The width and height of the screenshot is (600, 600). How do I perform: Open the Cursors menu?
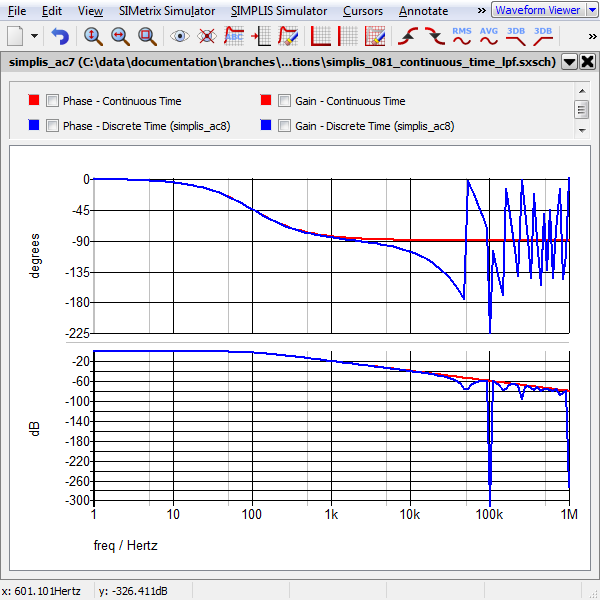click(361, 11)
